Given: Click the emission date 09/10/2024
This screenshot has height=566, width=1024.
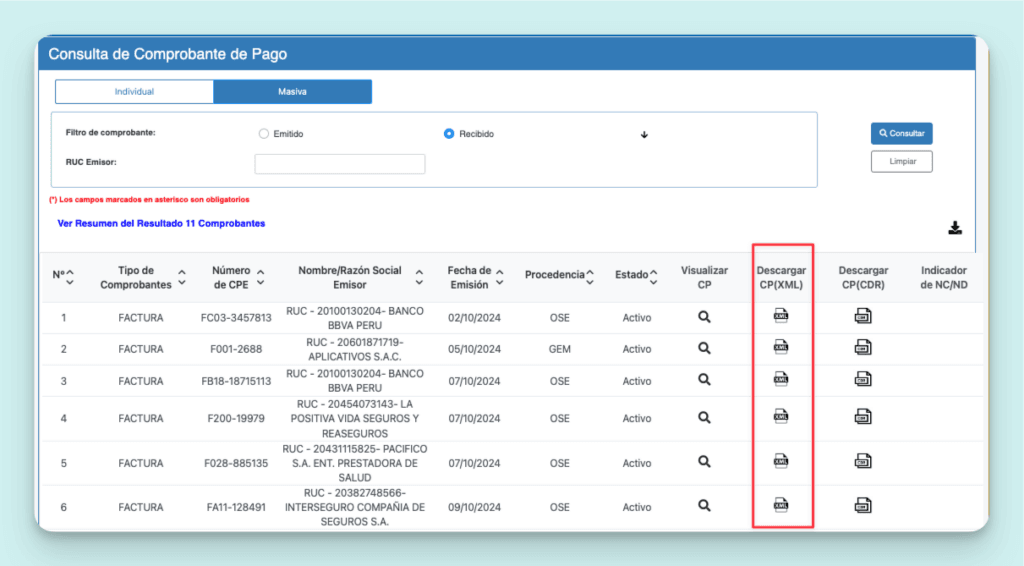Looking at the screenshot, I should pos(474,507).
